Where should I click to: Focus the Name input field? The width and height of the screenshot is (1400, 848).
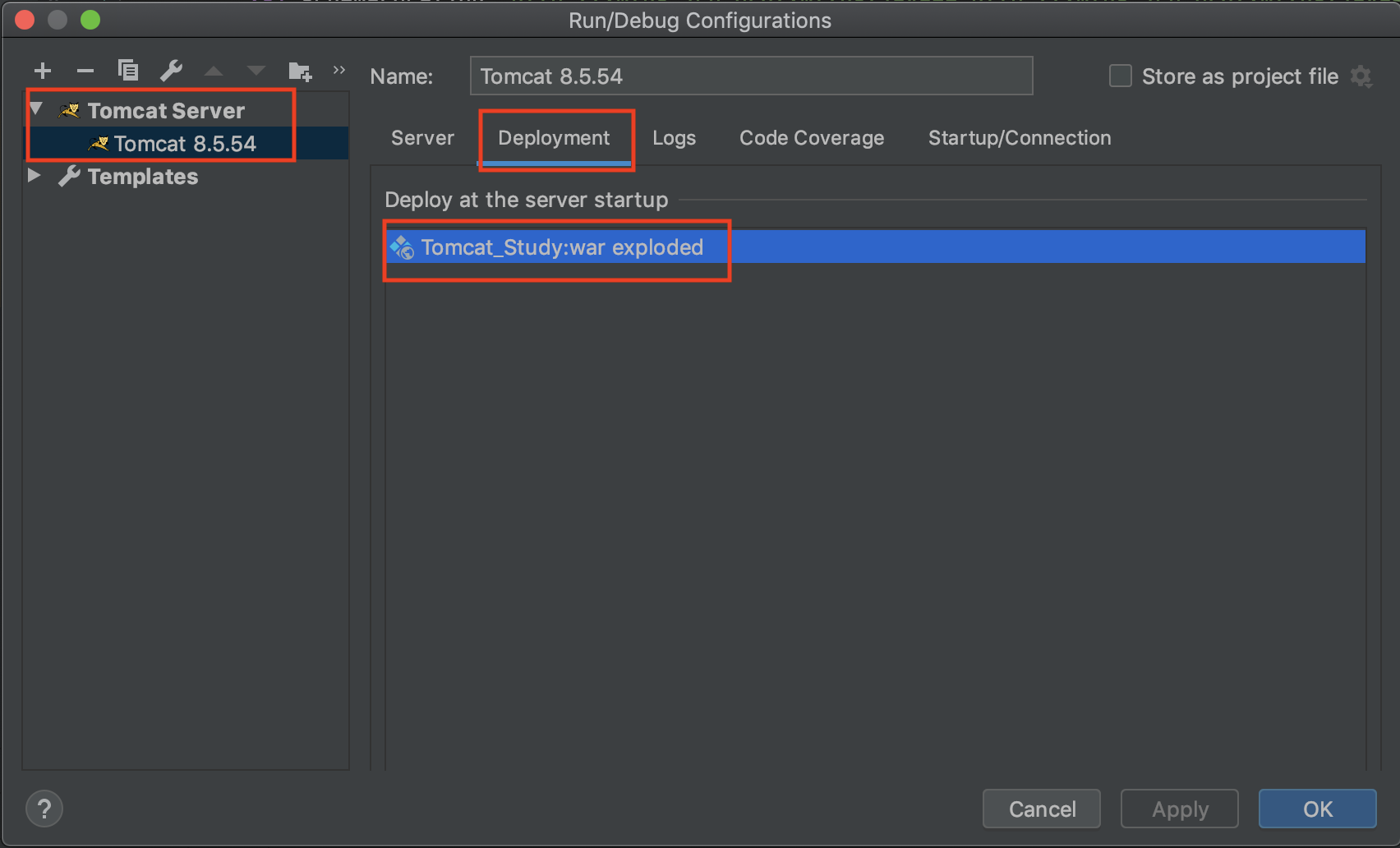click(x=751, y=76)
